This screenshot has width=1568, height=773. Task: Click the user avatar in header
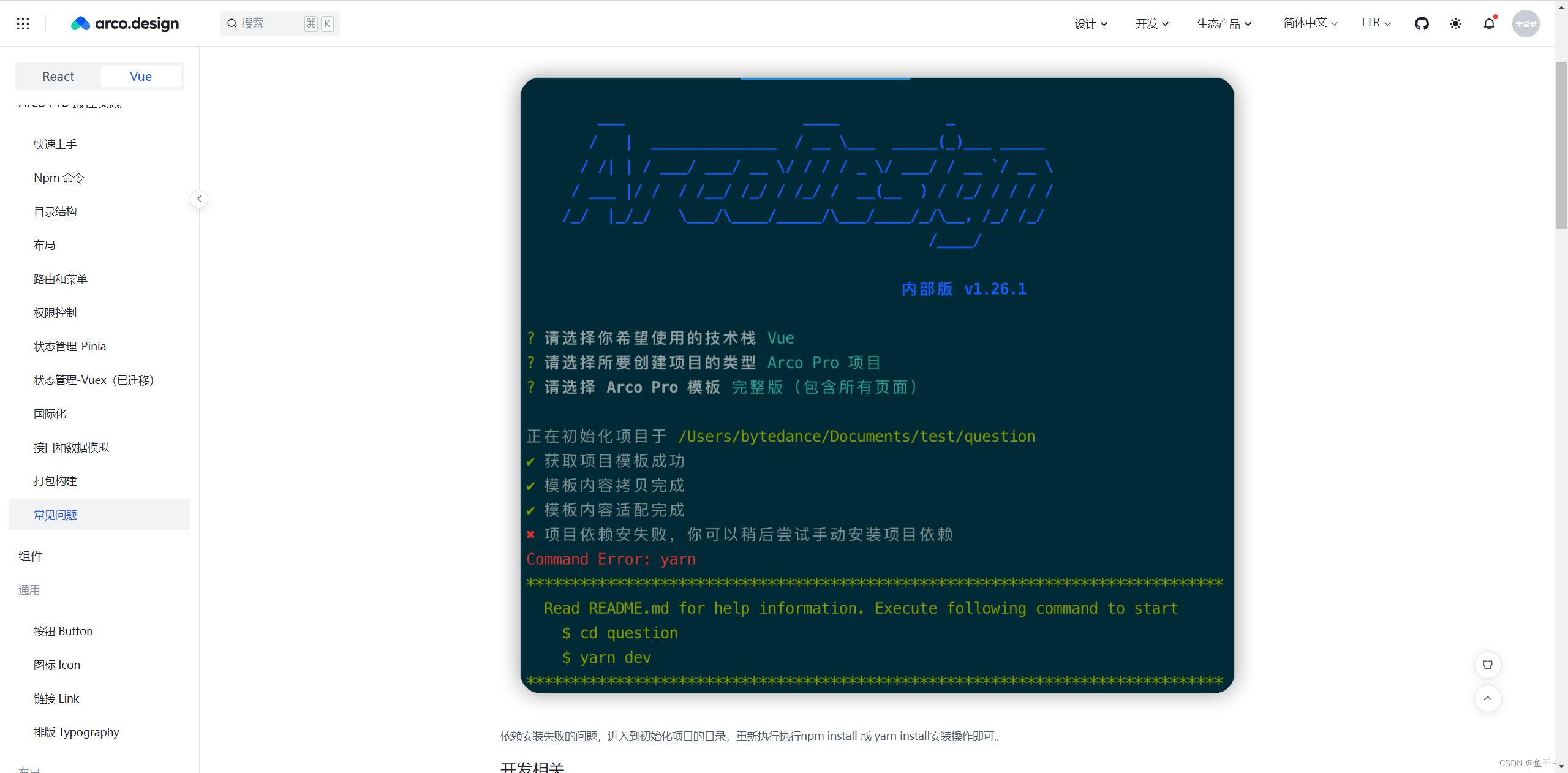tap(1526, 23)
